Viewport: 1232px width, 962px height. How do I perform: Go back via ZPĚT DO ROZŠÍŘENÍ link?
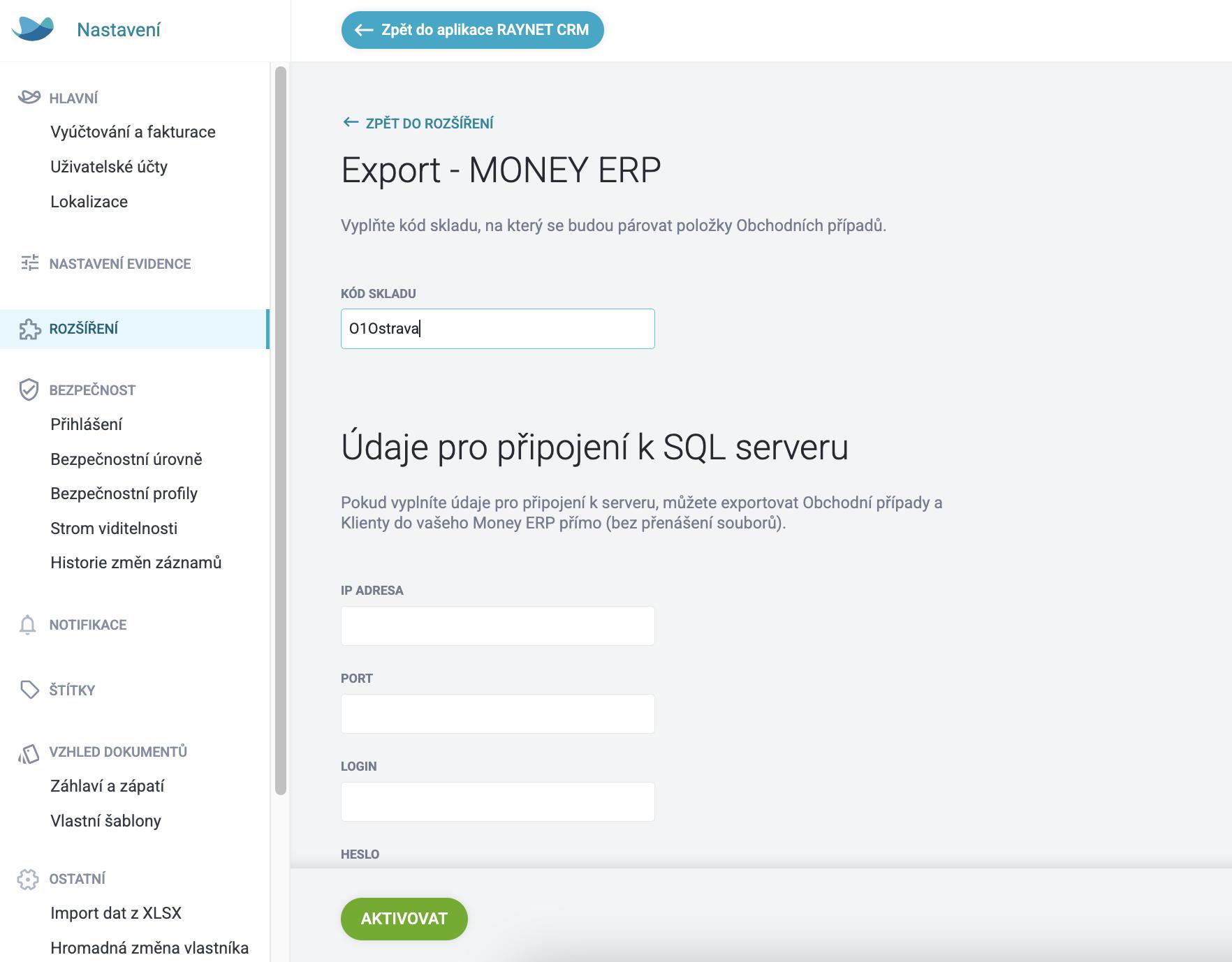[x=430, y=124]
